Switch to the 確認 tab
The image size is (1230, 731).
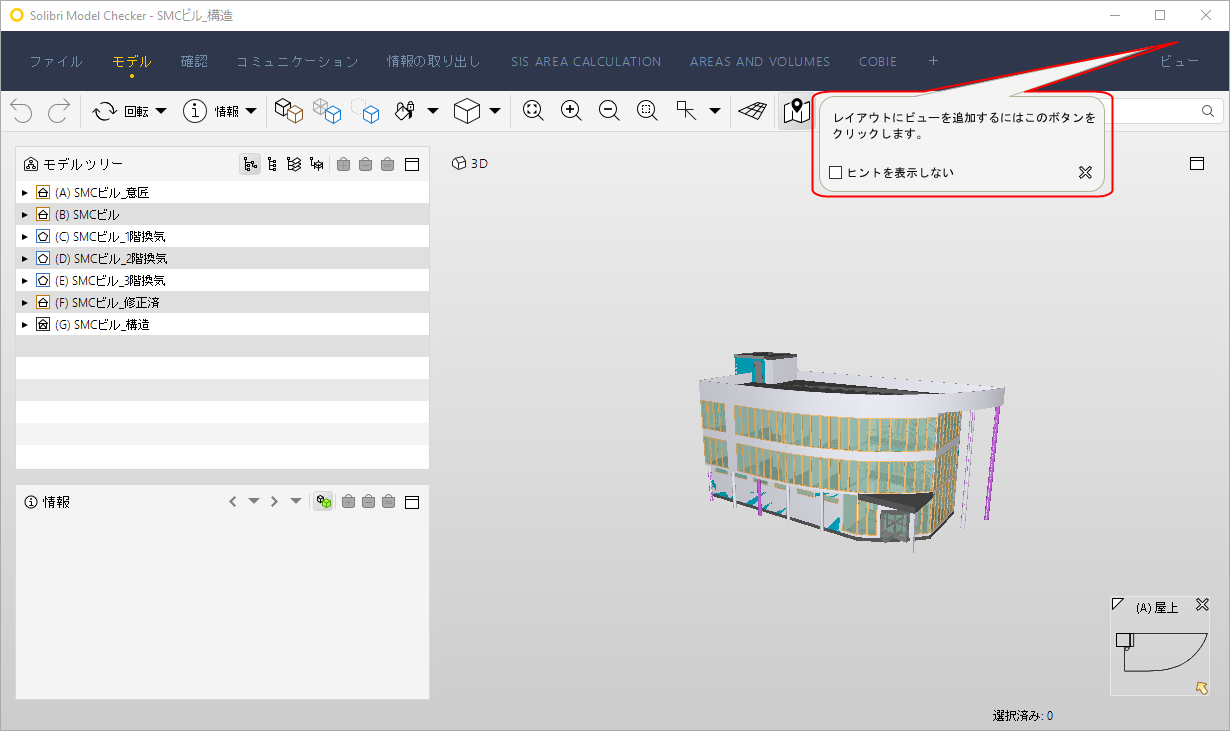pos(194,62)
